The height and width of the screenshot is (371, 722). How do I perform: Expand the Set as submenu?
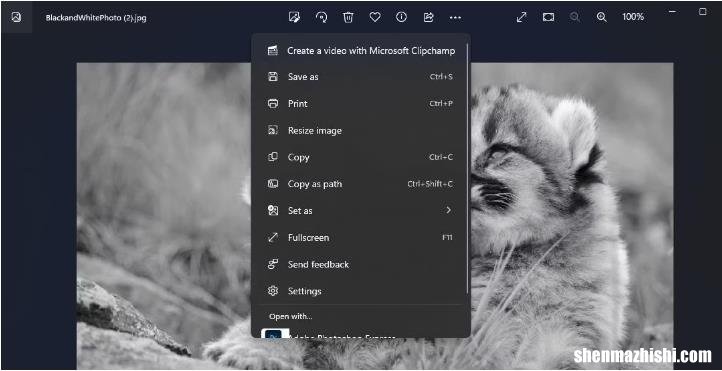pos(361,211)
